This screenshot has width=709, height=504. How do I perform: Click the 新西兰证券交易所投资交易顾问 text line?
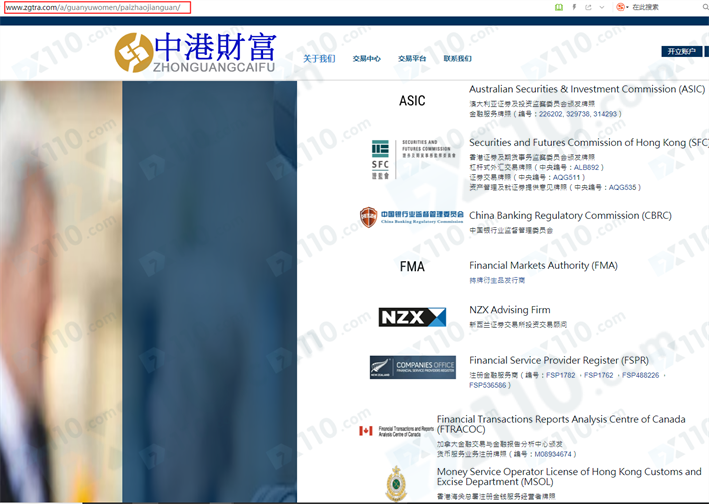[518, 325]
